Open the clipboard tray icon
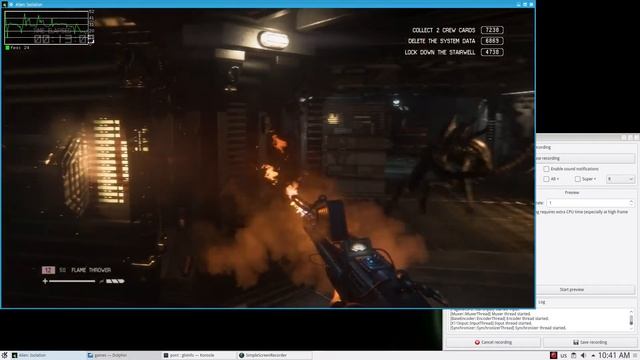 click(x=573, y=356)
